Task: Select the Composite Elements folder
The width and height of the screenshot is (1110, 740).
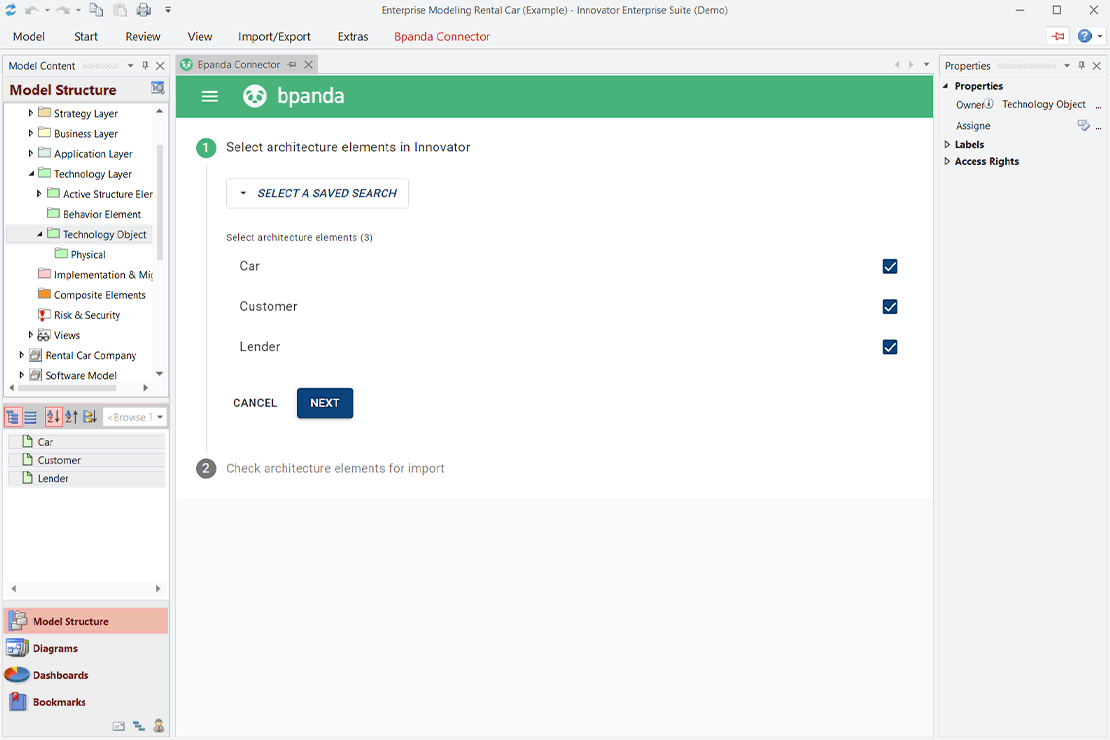Action: pyautogui.click(x=91, y=295)
